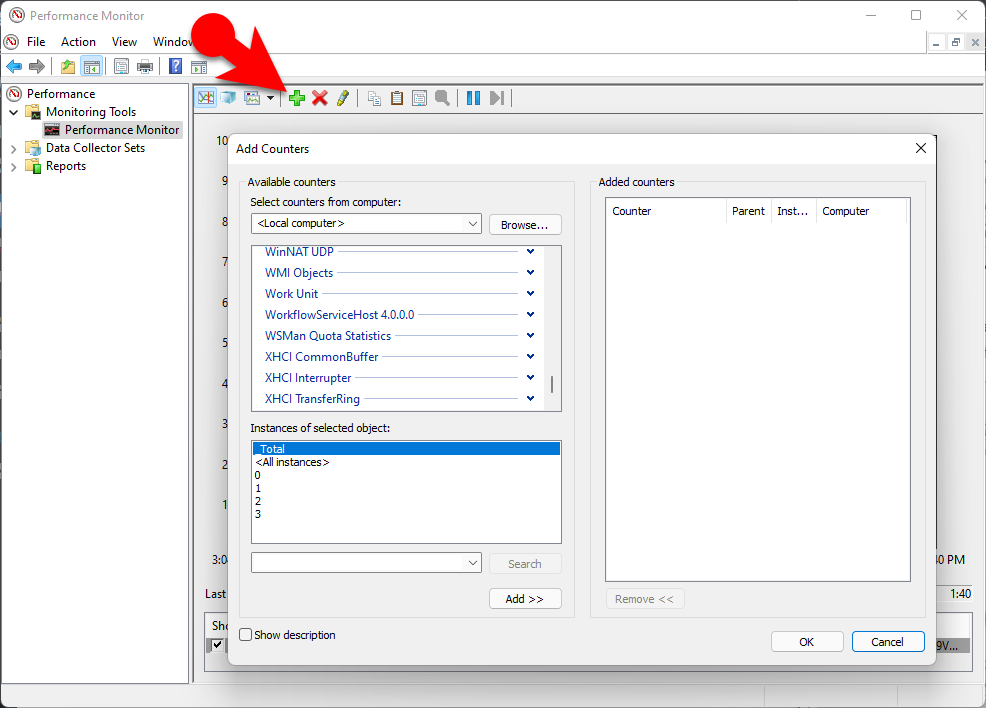Click the Browse... button

[524, 224]
